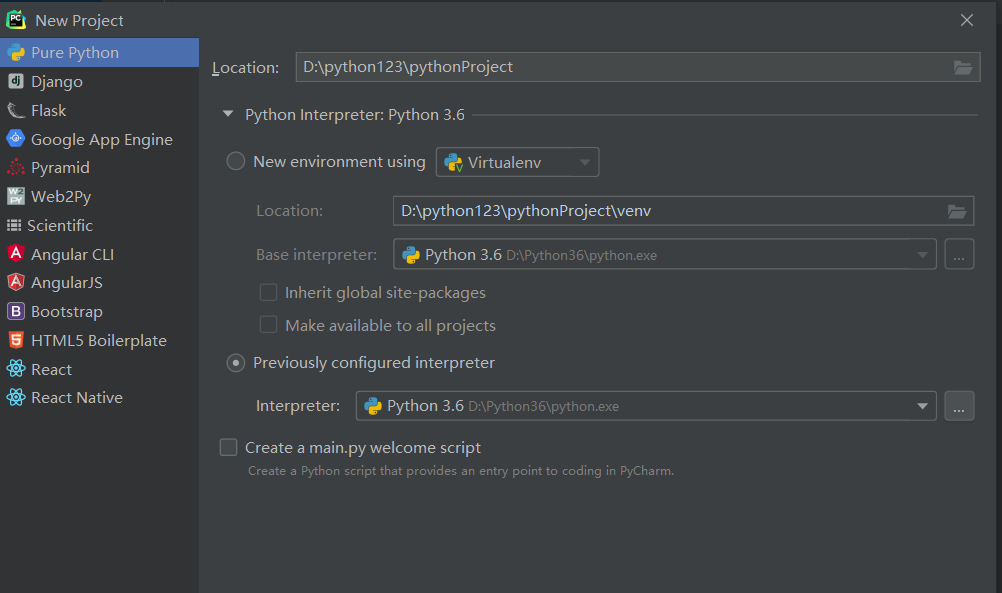Open the Interpreter Python 3.6 dropdown
This screenshot has height=593, width=1002.
(x=645, y=406)
